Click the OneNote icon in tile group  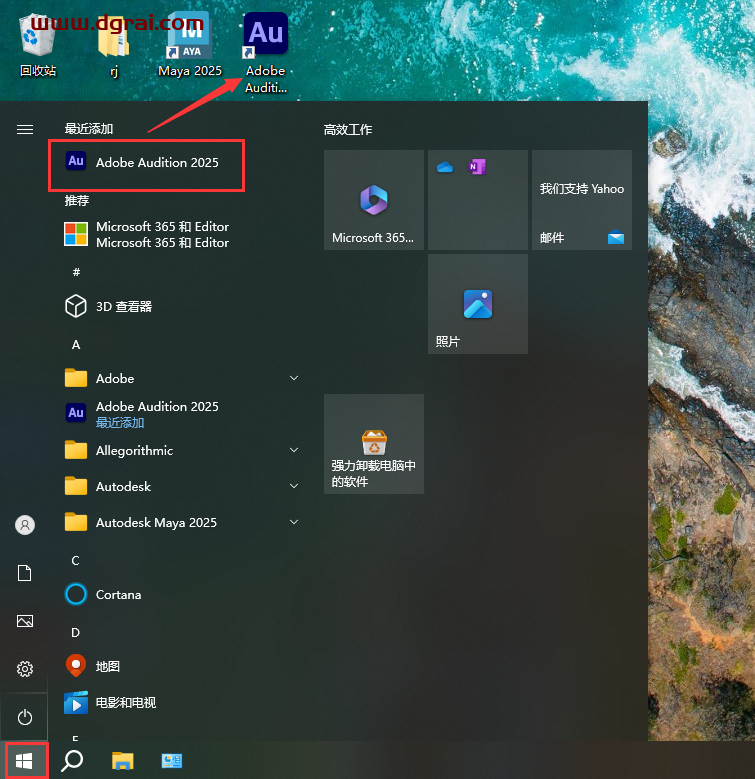[477, 167]
